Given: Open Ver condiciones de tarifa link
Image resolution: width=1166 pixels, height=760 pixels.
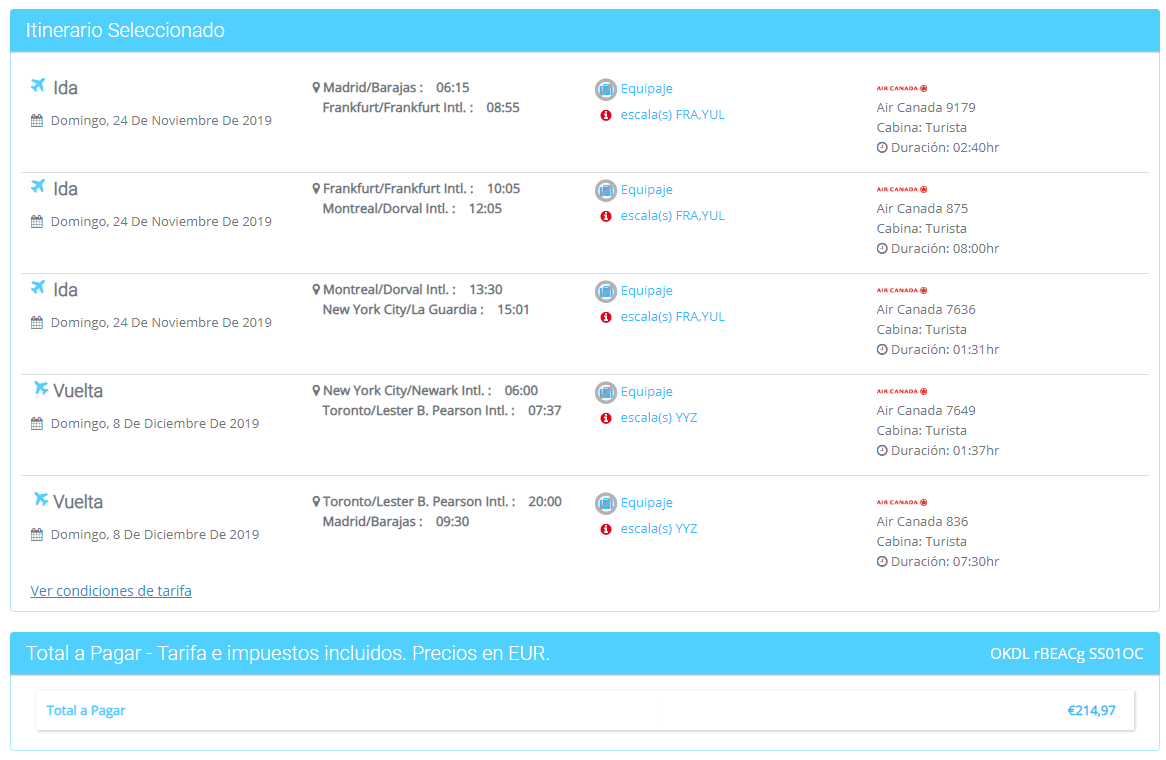Looking at the screenshot, I should [111, 591].
